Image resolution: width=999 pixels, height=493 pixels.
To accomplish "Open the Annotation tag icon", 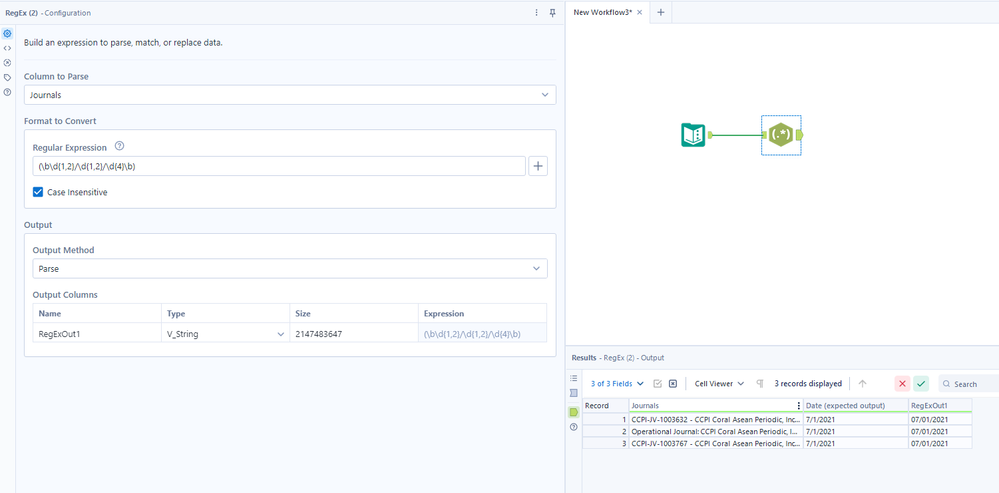I will (x=8, y=77).
